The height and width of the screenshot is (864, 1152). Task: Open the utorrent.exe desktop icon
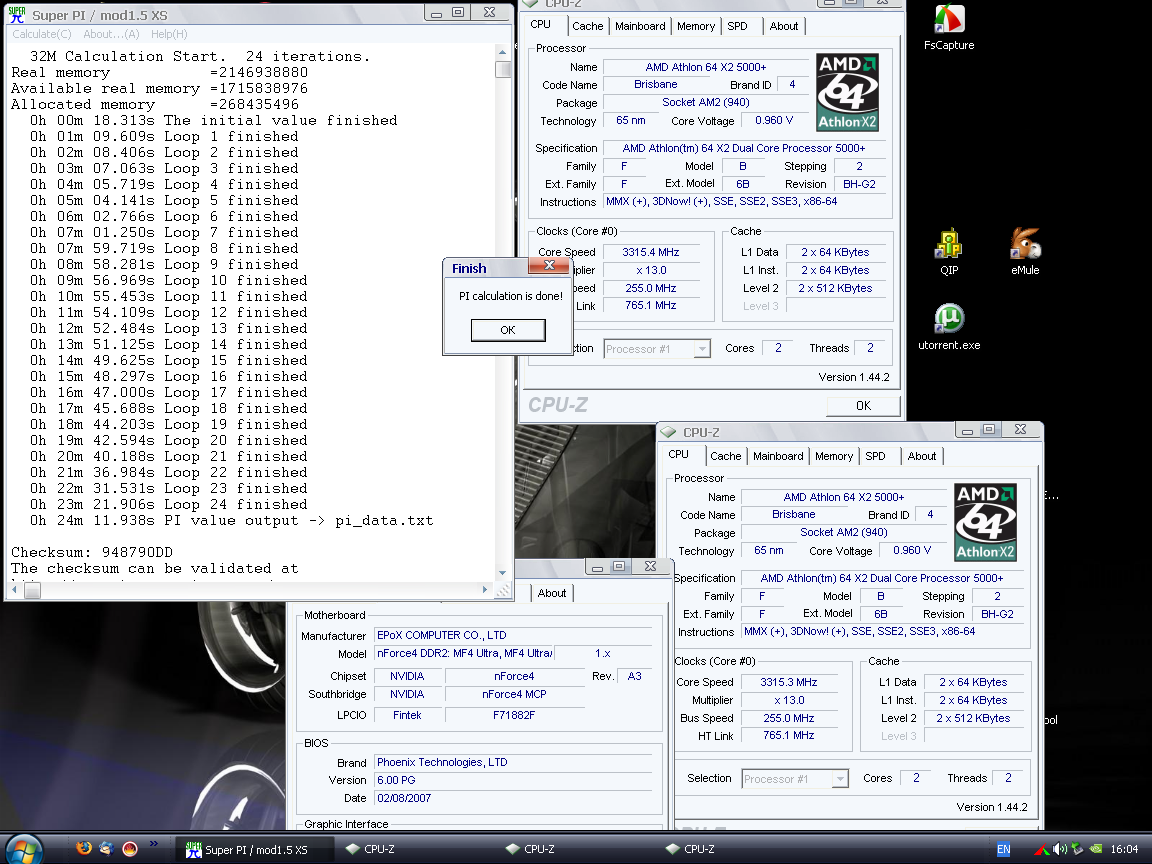tap(948, 327)
